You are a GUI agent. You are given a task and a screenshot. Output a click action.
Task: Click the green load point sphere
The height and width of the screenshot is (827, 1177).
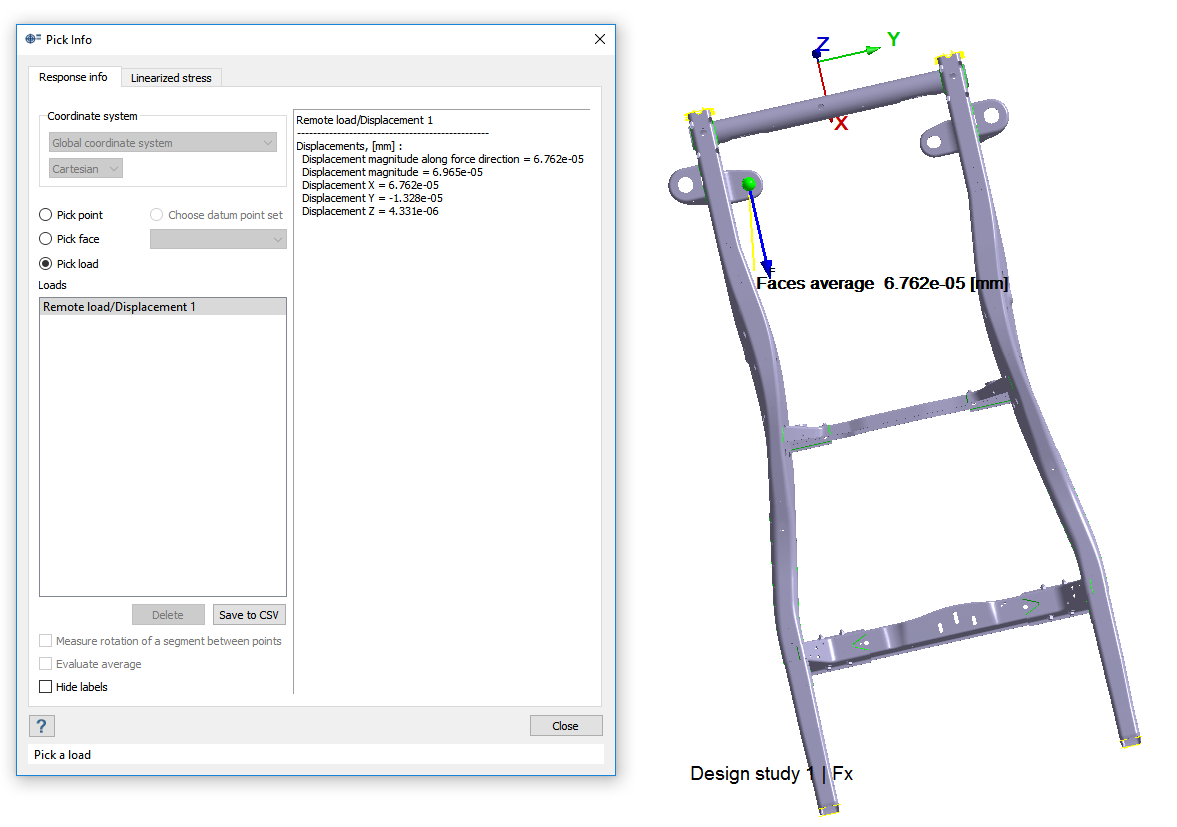(x=749, y=183)
